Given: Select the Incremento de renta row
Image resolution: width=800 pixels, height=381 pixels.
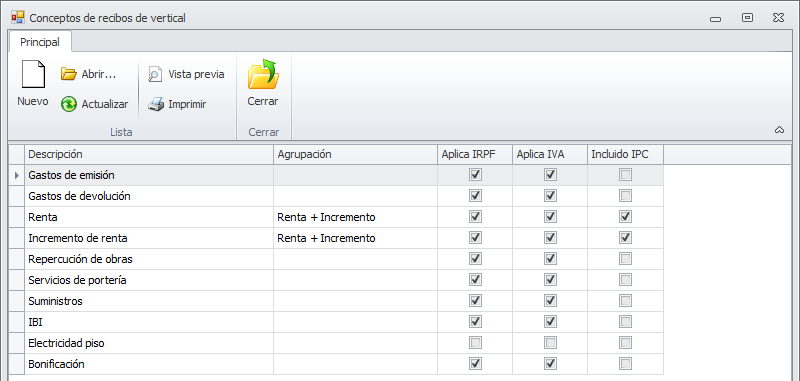Looking at the screenshot, I should 336,238.
